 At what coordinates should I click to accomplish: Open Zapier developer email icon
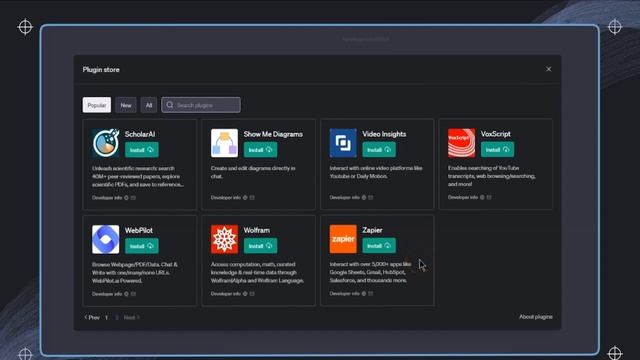click(x=371, y=293)
